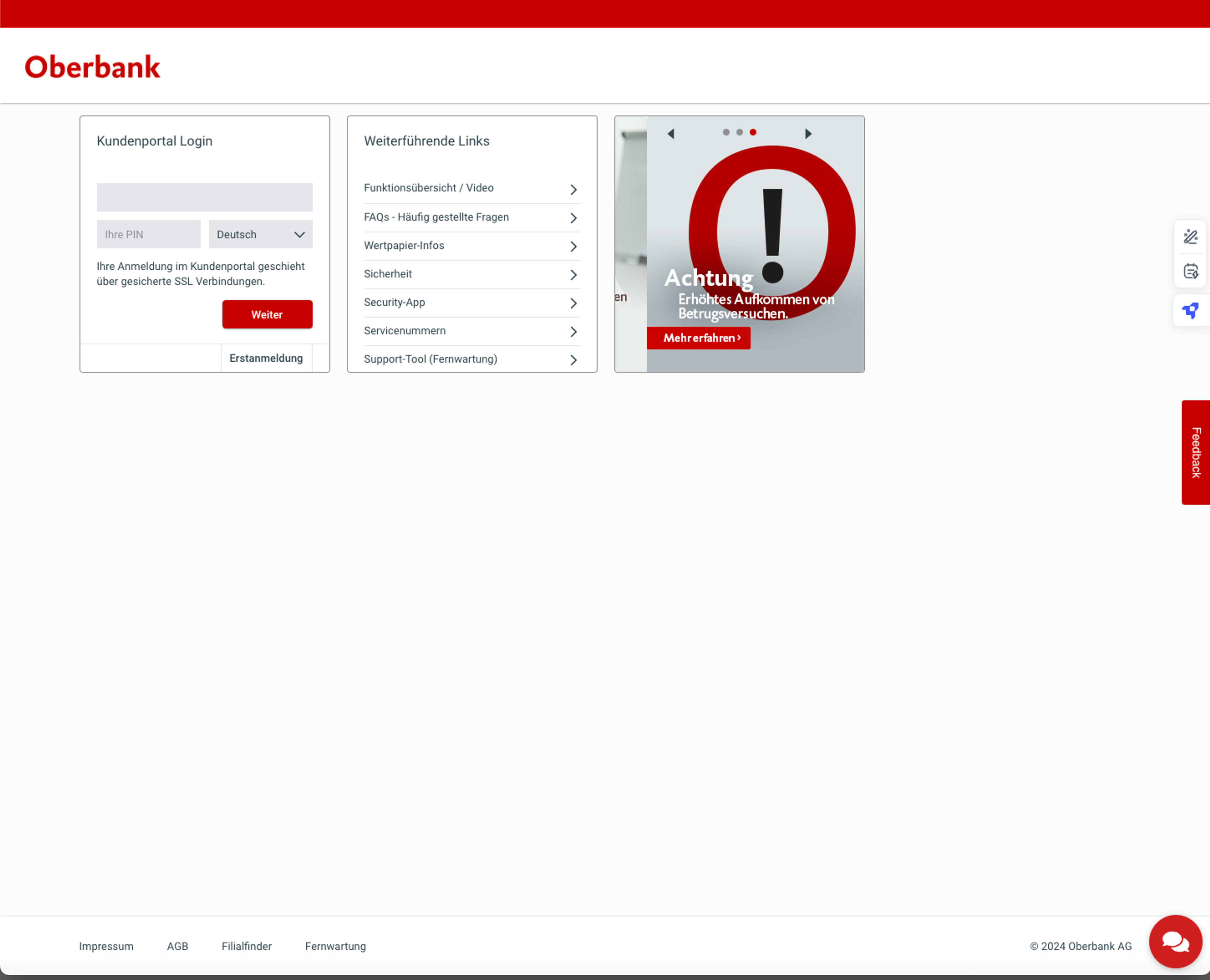Click the Oberbank logo
This screenshot has width=1210, height=980.
(x=93, y=67)
